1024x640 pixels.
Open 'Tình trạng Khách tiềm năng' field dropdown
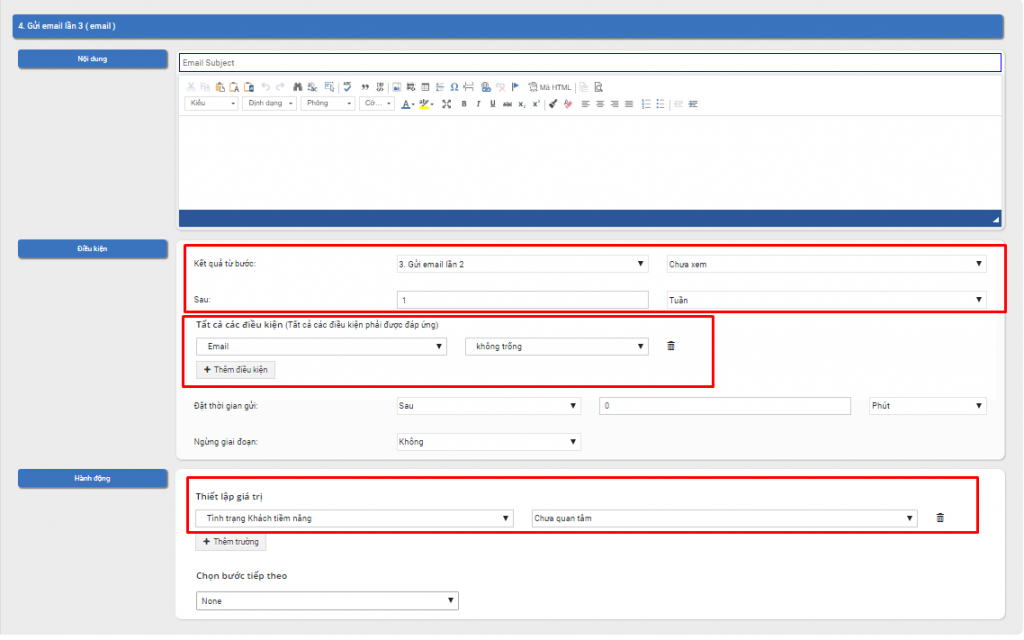coord(355,518)
